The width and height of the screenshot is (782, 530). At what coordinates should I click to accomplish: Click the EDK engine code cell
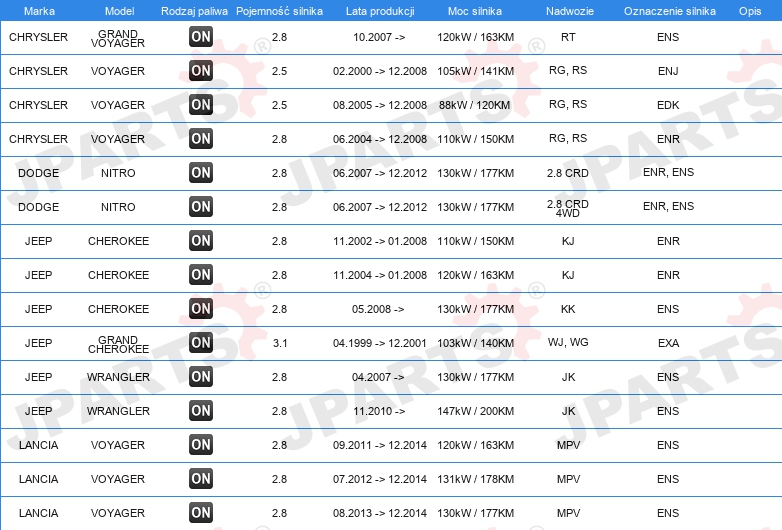tap(668, 105)
